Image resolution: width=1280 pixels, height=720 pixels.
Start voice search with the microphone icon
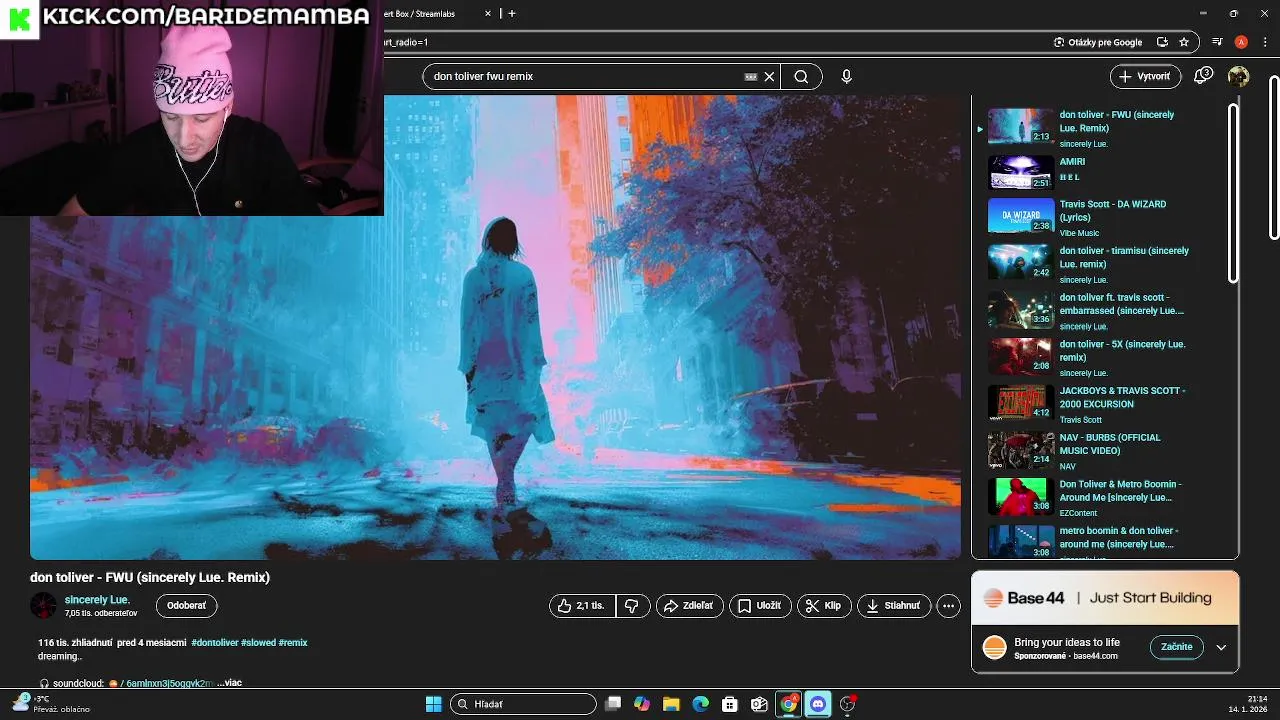(x=846, y=76)
